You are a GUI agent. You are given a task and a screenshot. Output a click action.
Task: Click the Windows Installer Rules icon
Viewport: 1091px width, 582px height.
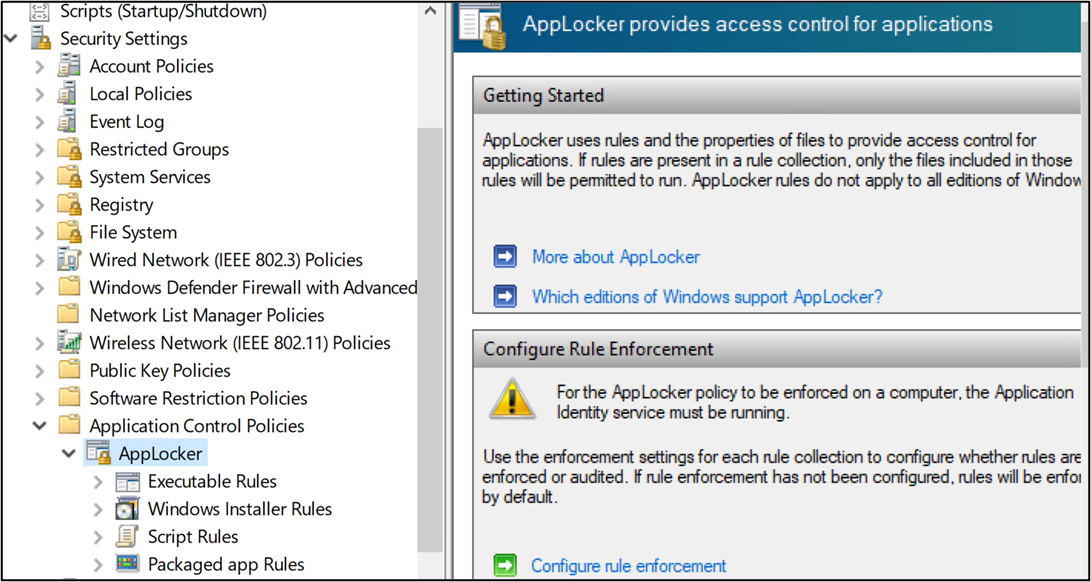(128, 509)
